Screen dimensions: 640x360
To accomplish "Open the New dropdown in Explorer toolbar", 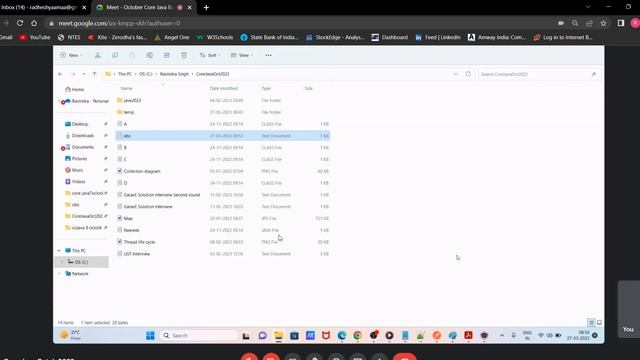I will pyautogui.click(x=71, y=55).
